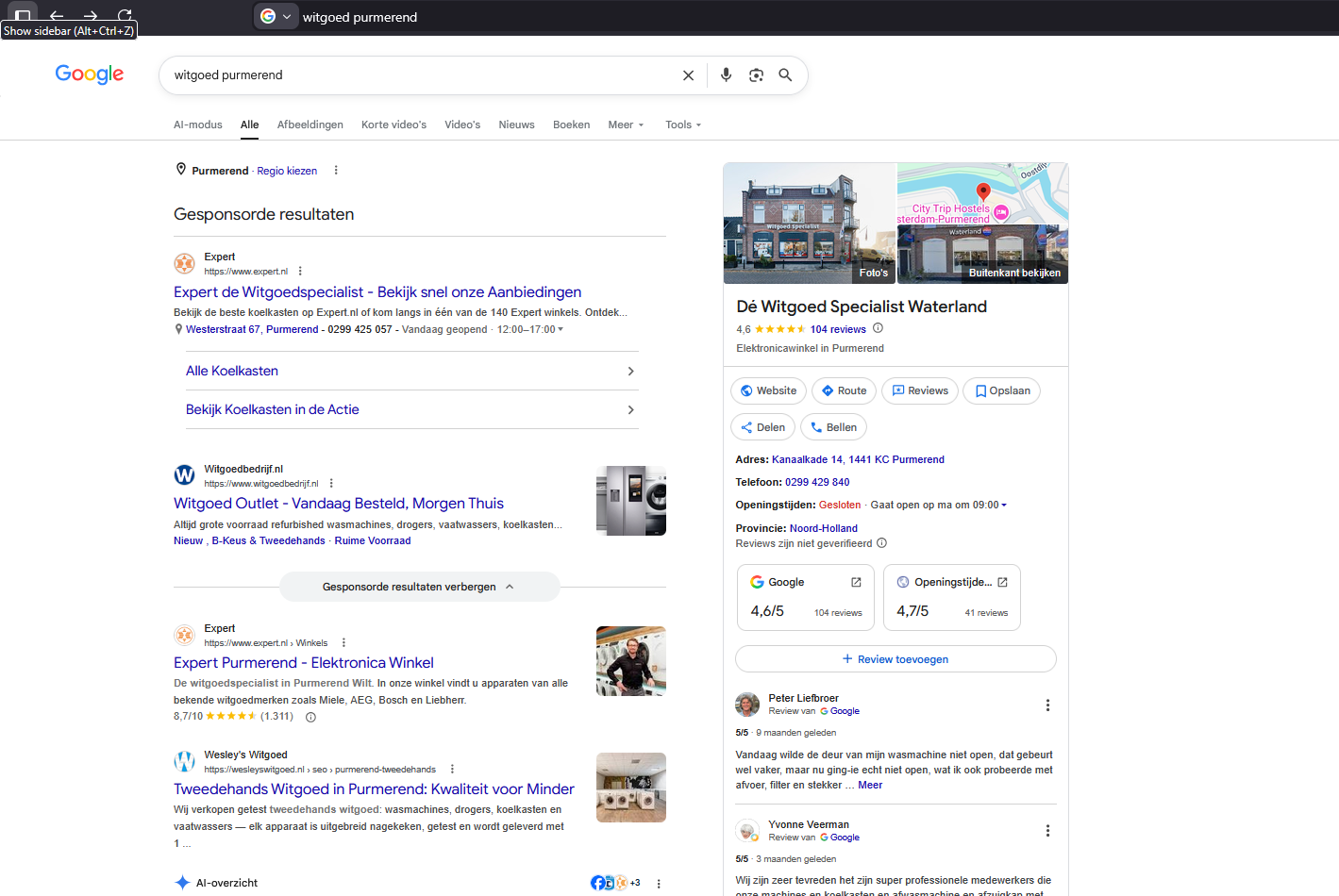Open the Foto's storefront thumbnail
The height and width of the screenshot is (896, 1339).
pyautogui.click(x=810, y=224)
